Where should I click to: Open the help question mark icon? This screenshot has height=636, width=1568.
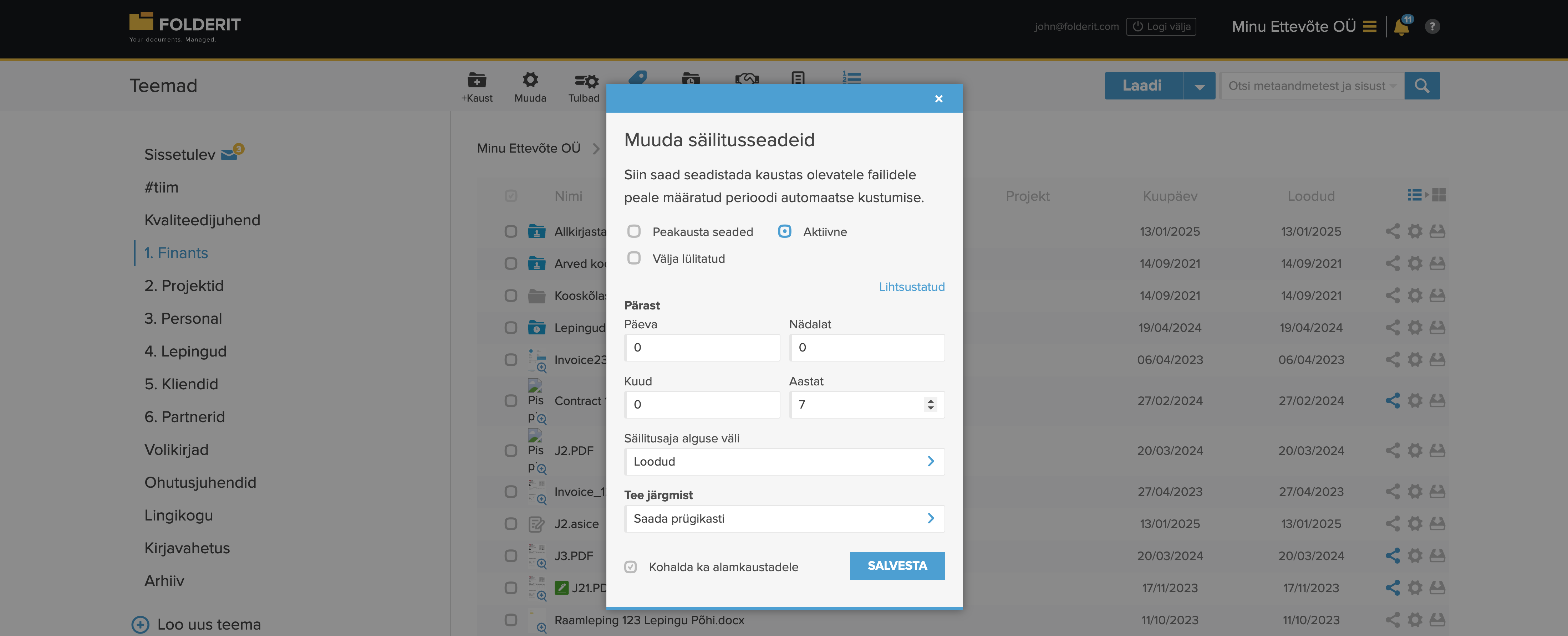click(1432, 27)
